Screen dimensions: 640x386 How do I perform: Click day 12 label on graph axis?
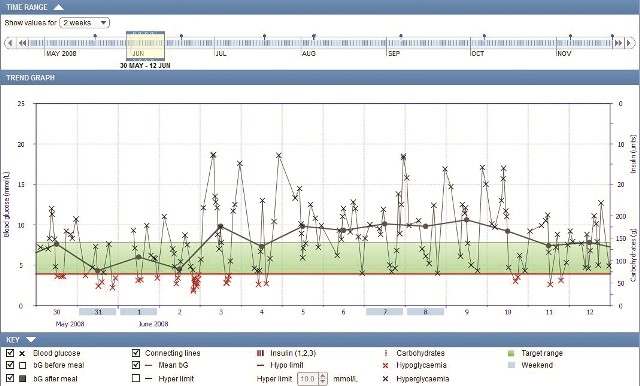590,312
